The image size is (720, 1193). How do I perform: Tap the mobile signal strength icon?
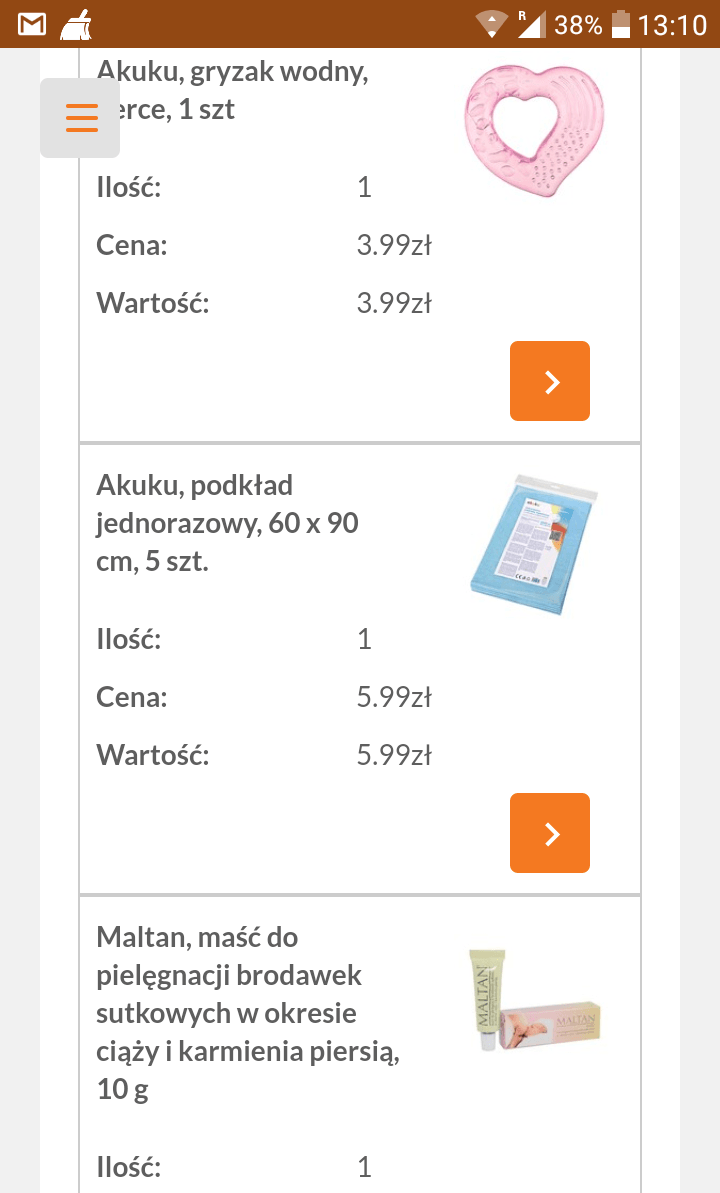pyautogui.click(x=530, y=24)
